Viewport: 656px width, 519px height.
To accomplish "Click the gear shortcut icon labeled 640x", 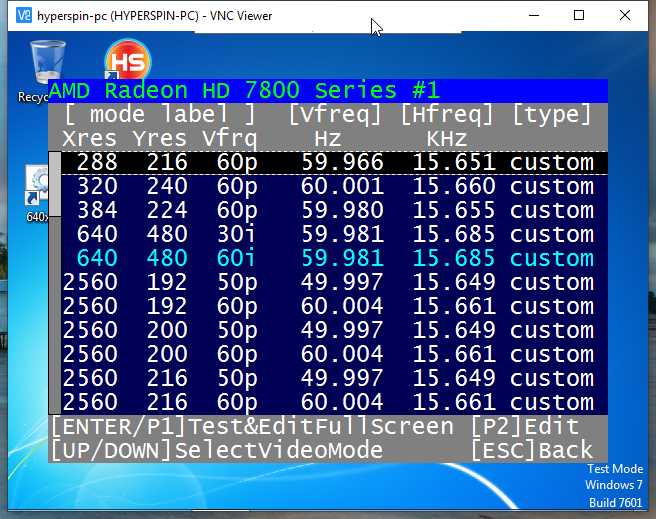I will tap(36, 186).
